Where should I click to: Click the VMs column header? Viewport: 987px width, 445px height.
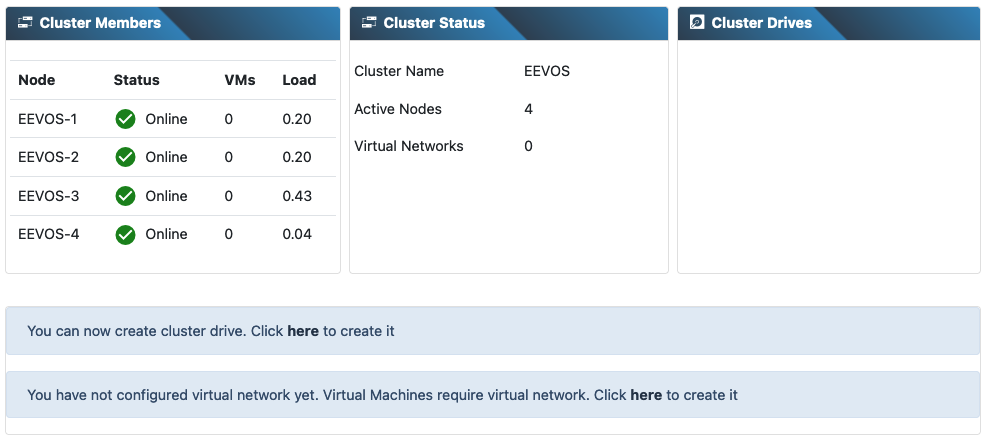tap(240, 80)
